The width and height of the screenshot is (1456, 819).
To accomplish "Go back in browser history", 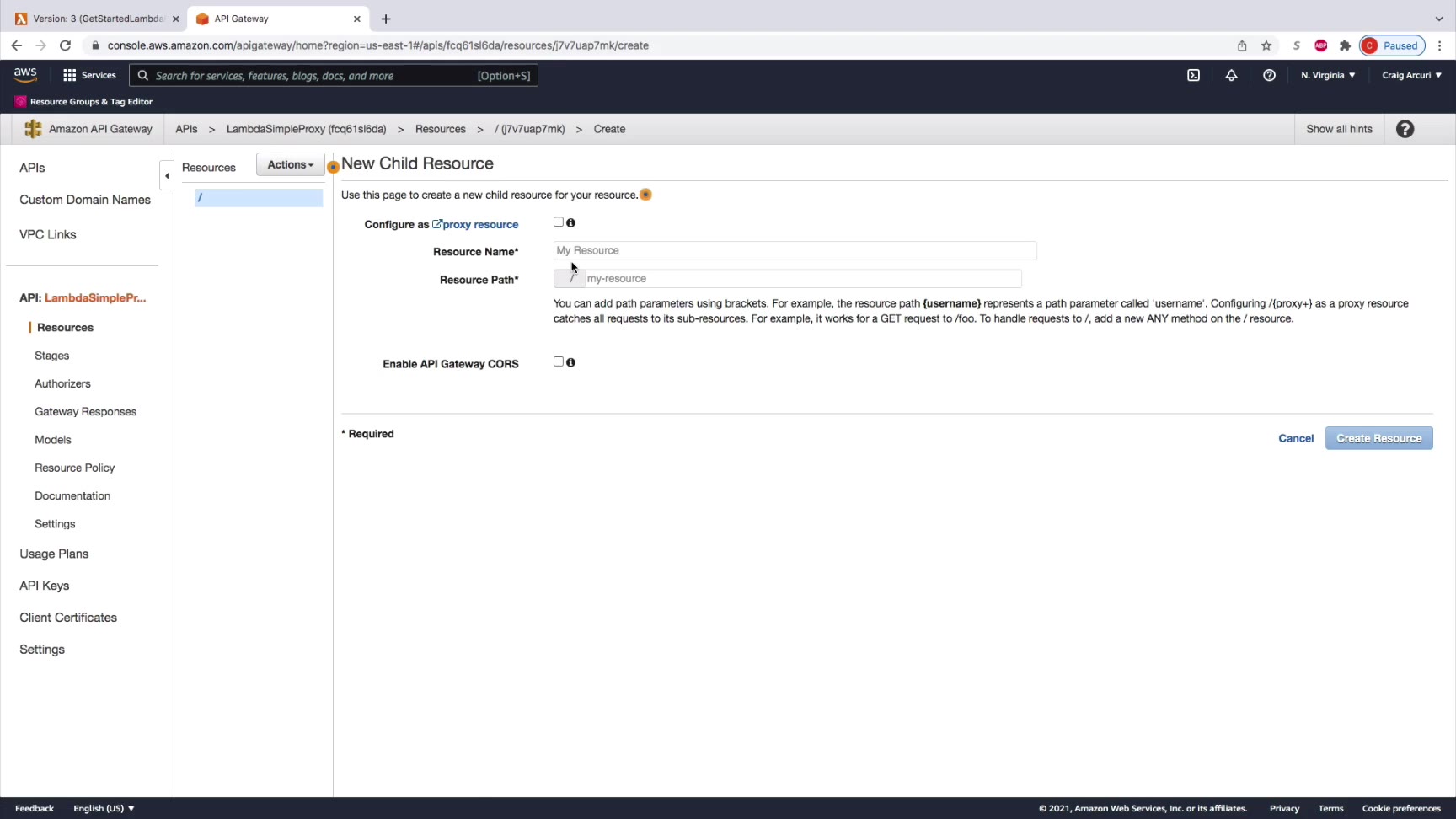I will click(17, 45).
